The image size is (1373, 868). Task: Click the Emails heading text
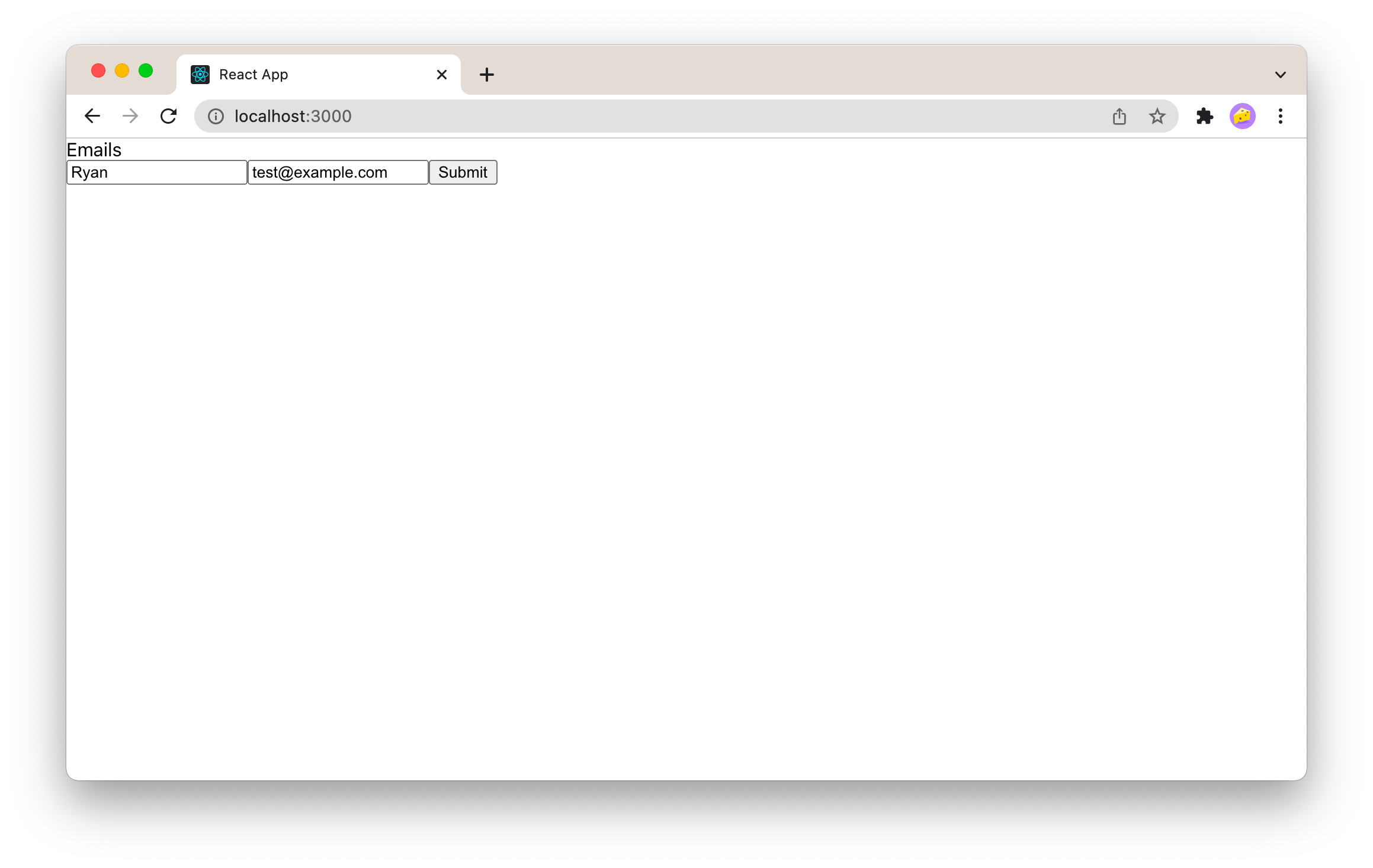pyautogui.click(x=95, y=149)
